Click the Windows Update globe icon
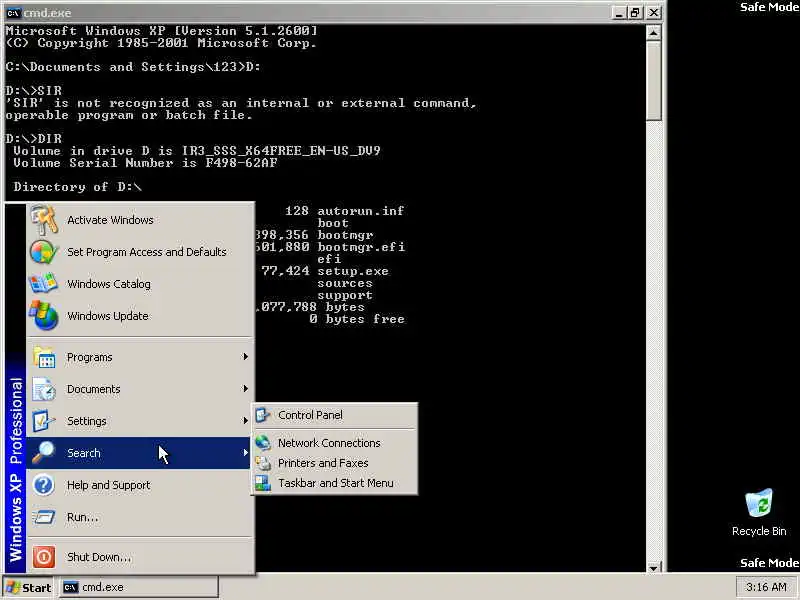Screen dimensions: 800x600 44,315
